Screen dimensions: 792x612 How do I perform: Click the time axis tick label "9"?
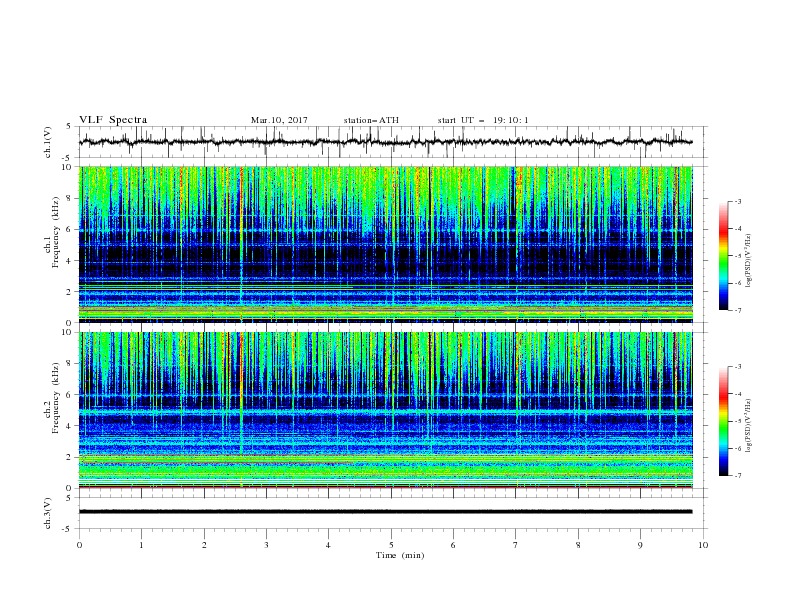click(x=640, y=545)
